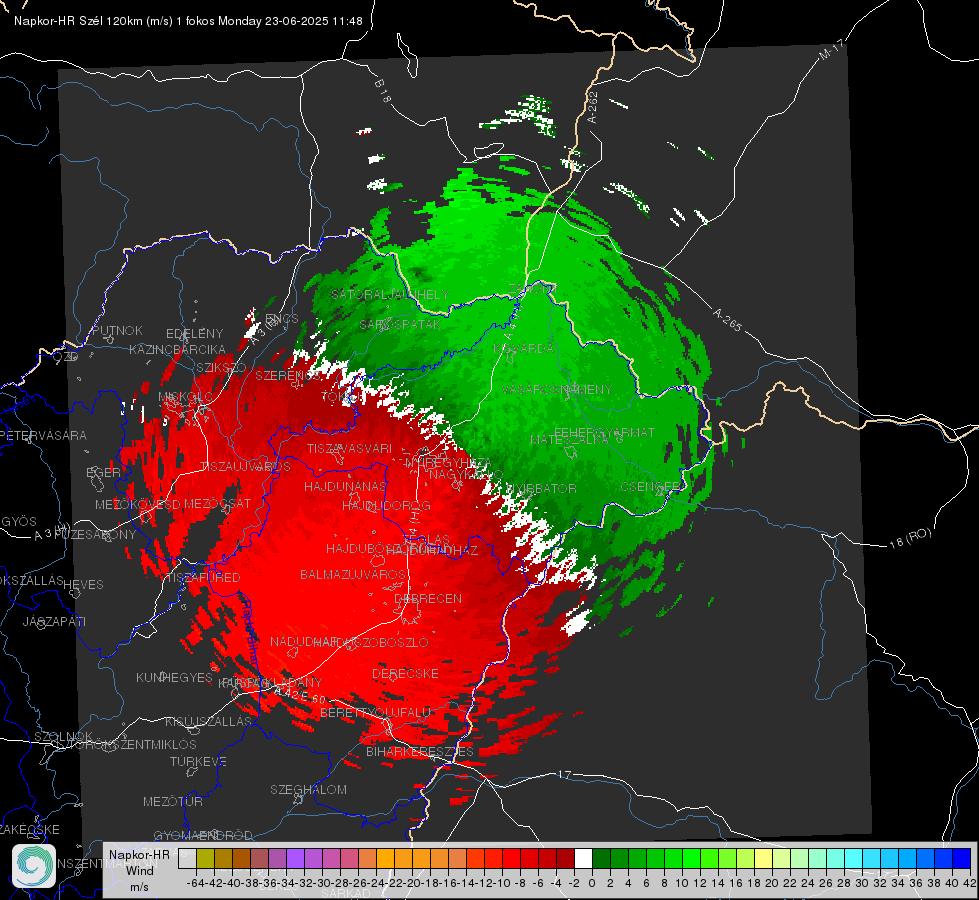This screenshot has height=900, width=979.
Task: Pick the dark blue swatch at the legend's right end
Action: click(962, 859)
